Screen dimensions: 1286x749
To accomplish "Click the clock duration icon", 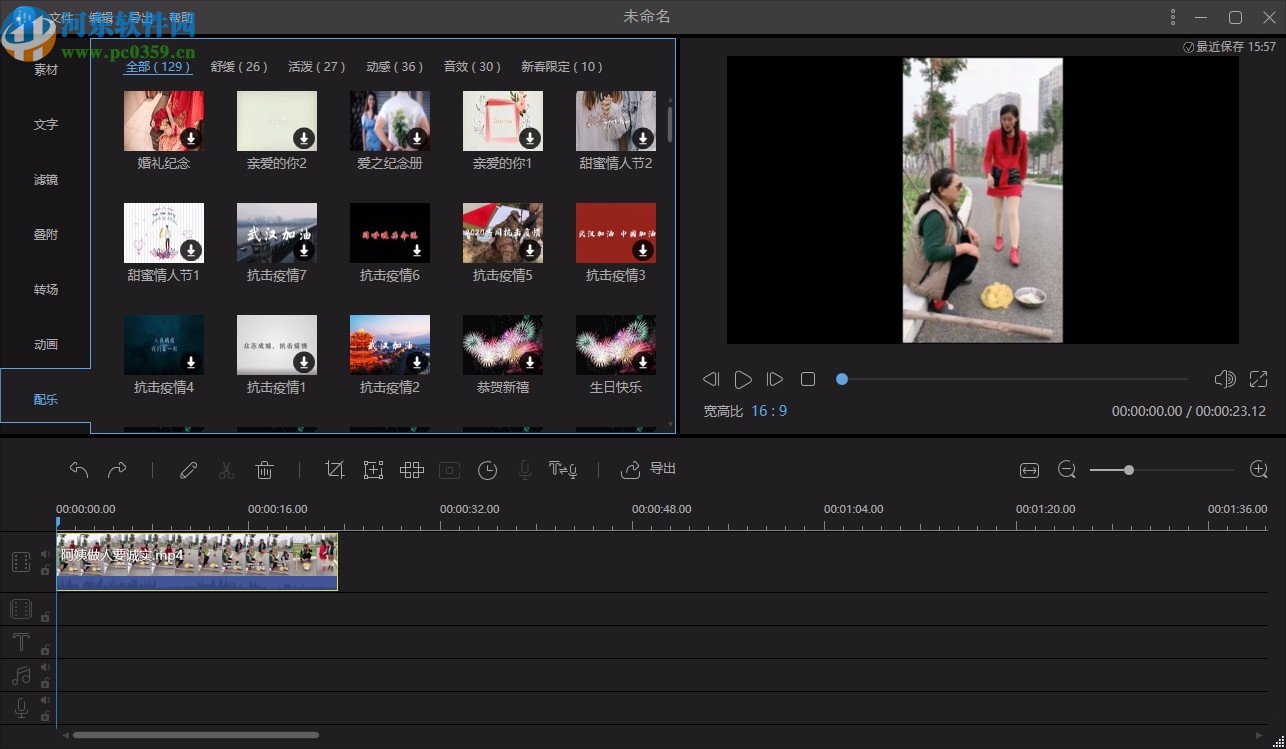I will point(487,470).
